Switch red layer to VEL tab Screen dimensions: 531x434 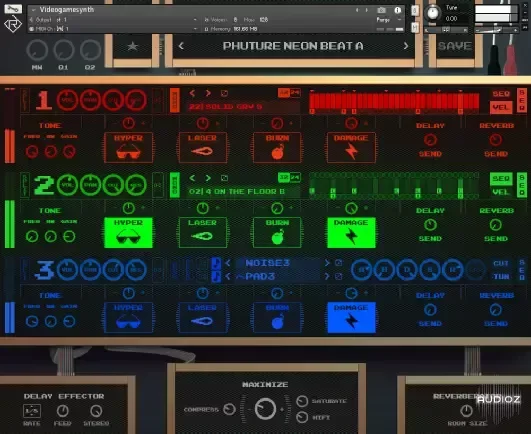click(x=501, y=107)
